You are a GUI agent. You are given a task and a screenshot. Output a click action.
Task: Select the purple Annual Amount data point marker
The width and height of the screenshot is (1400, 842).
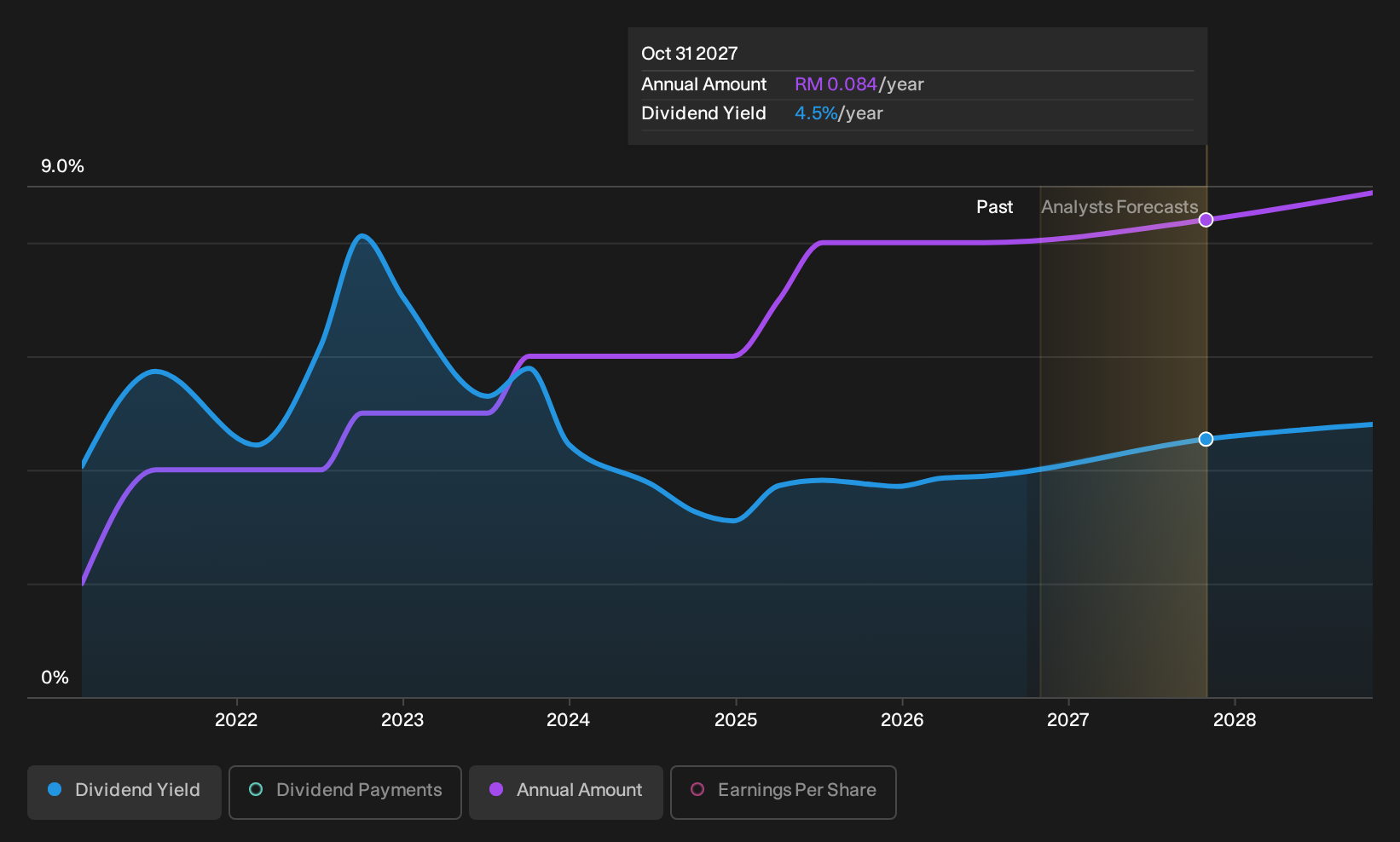coord(1206,220)
